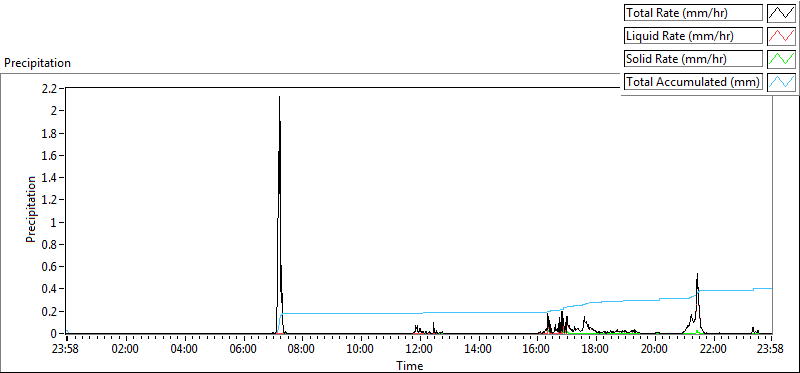
Task: Click the 1.4 y-axis tick label
Action: (x=50, y=178)
